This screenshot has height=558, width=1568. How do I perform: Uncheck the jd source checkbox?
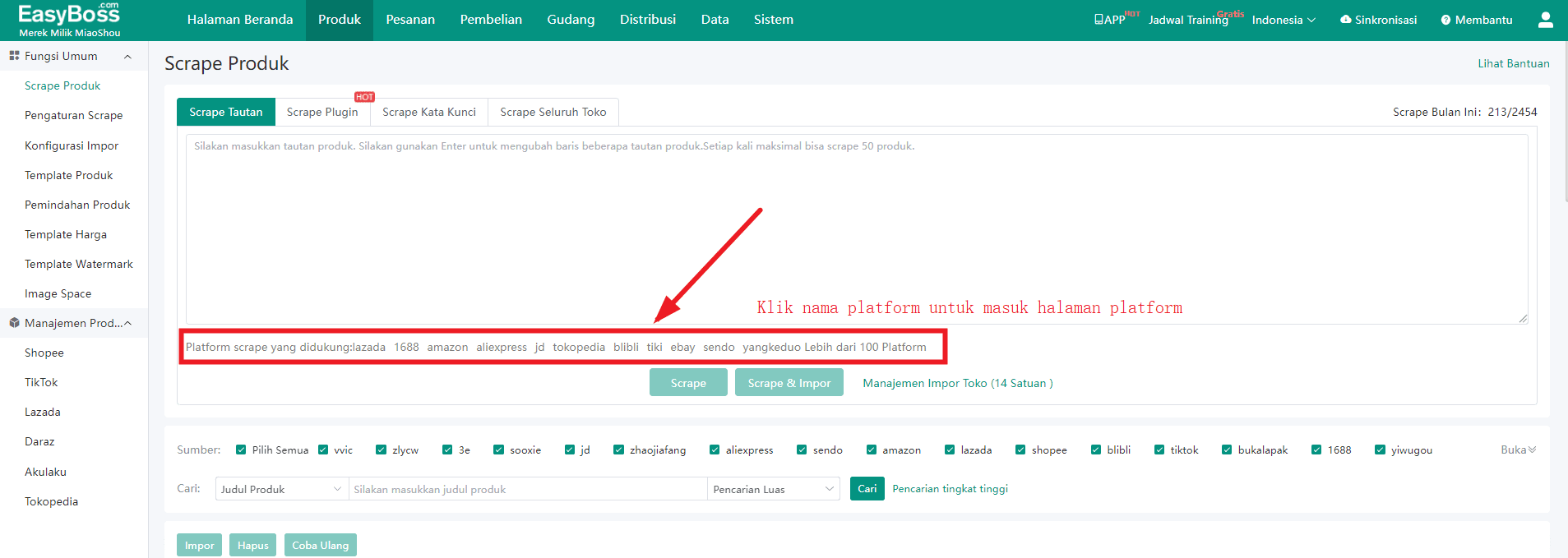click(570, 450)
